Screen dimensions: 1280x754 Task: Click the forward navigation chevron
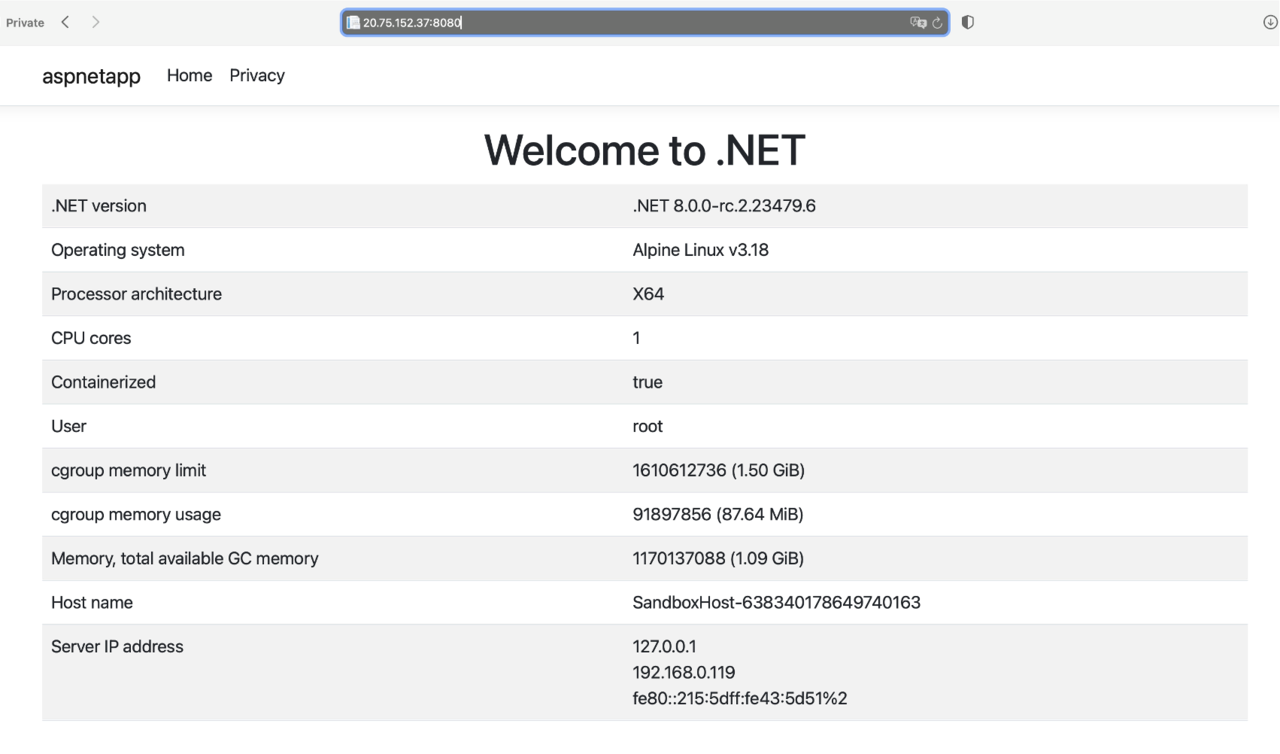[96, 21]
